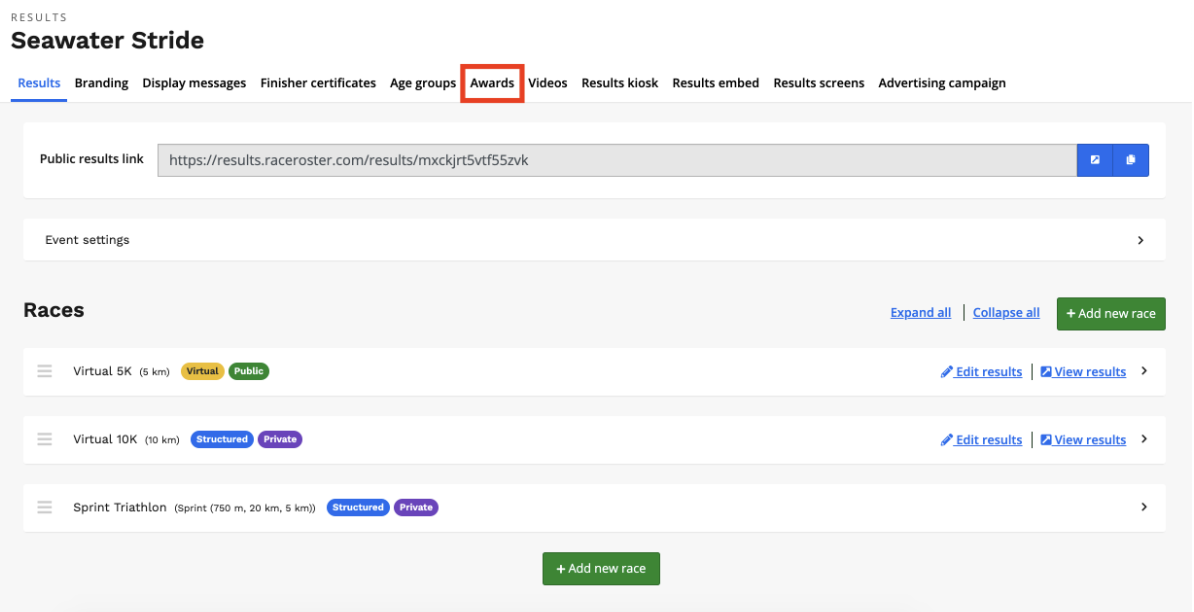Click the Public badge on Virtual 5K
1194x612 pixels.
(x=249, y=371)
